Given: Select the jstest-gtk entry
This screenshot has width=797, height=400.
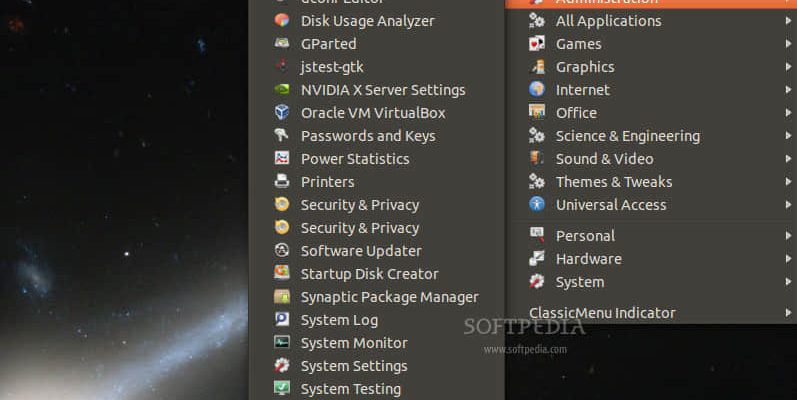Looking at the screenshot, I should 377,67.
